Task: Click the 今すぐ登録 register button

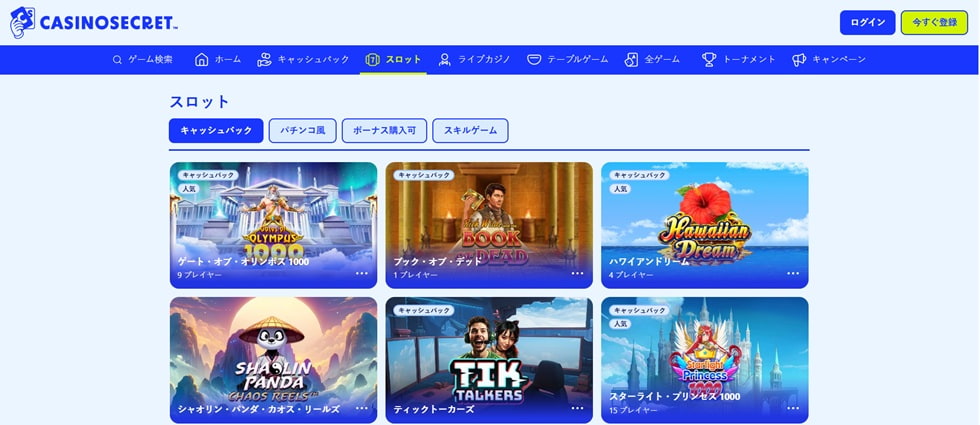Action: point(934,22)
